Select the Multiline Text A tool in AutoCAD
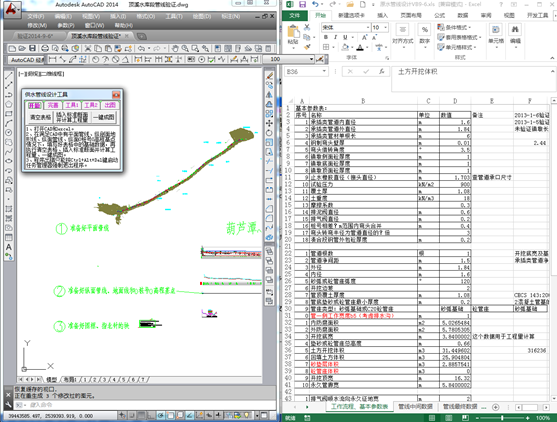Screen dimensions: 557x422 pyautogui.click(x=9, y=247)
